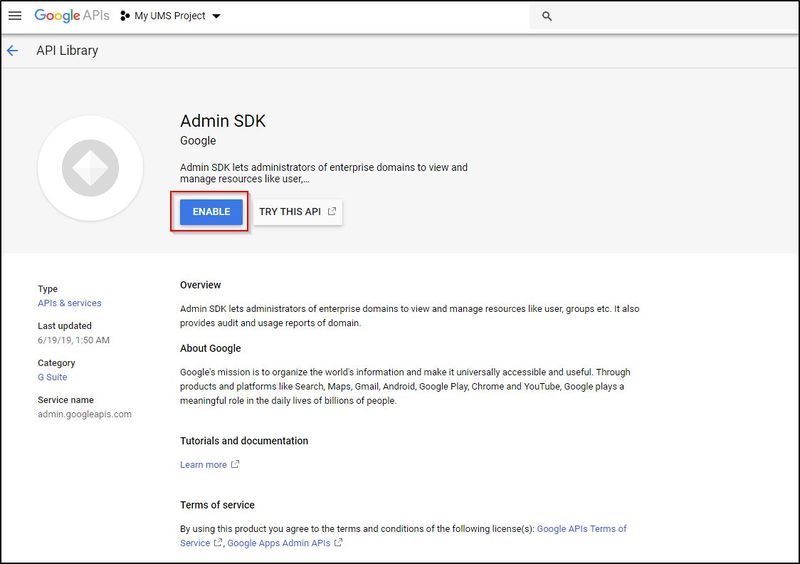Viewport: 800px width, 564px height.
Task: Expand the My UMS Project dropdown arrow
Action: pos(217,17)
